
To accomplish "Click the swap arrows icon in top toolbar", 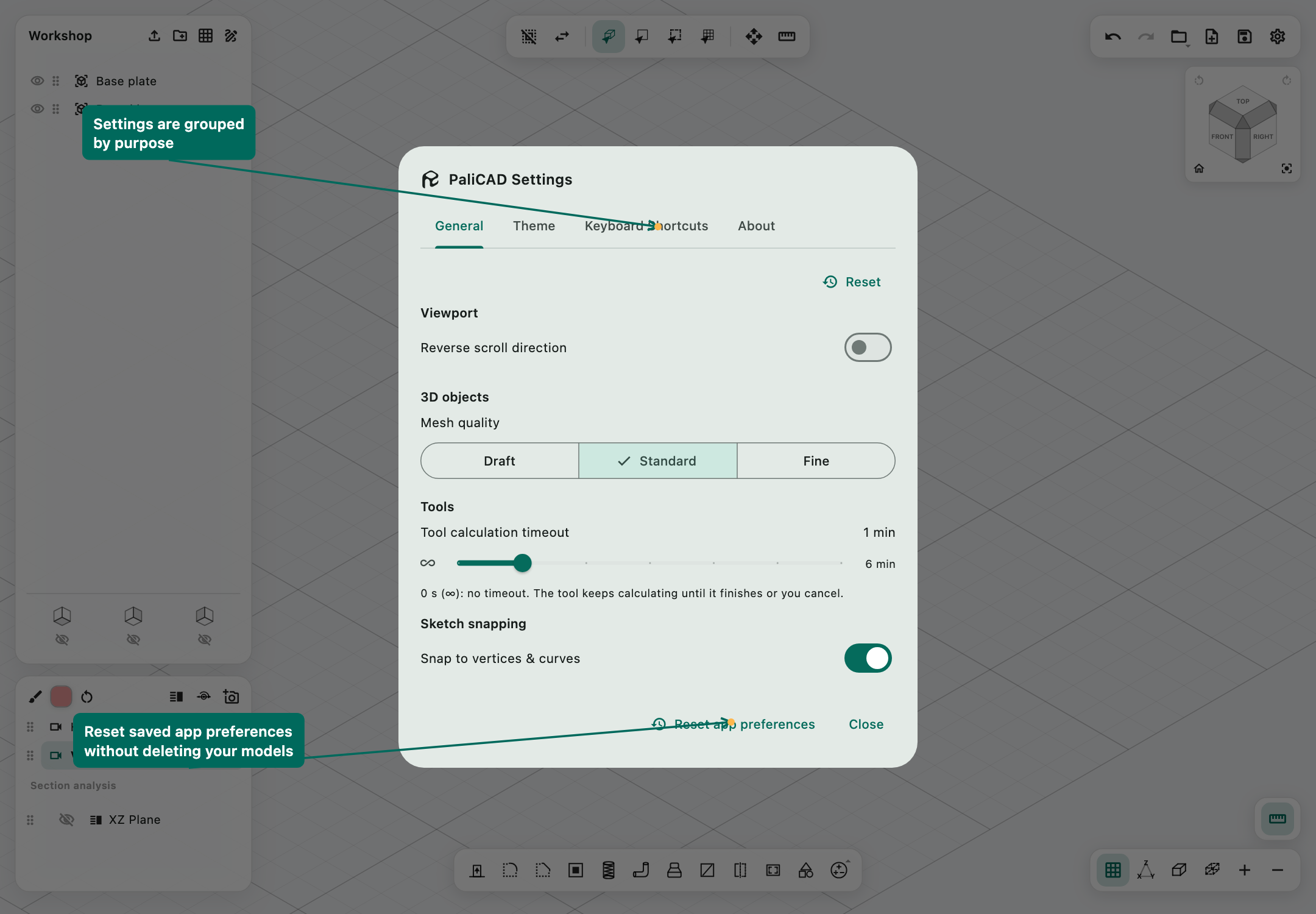I will tap(562, 37).
